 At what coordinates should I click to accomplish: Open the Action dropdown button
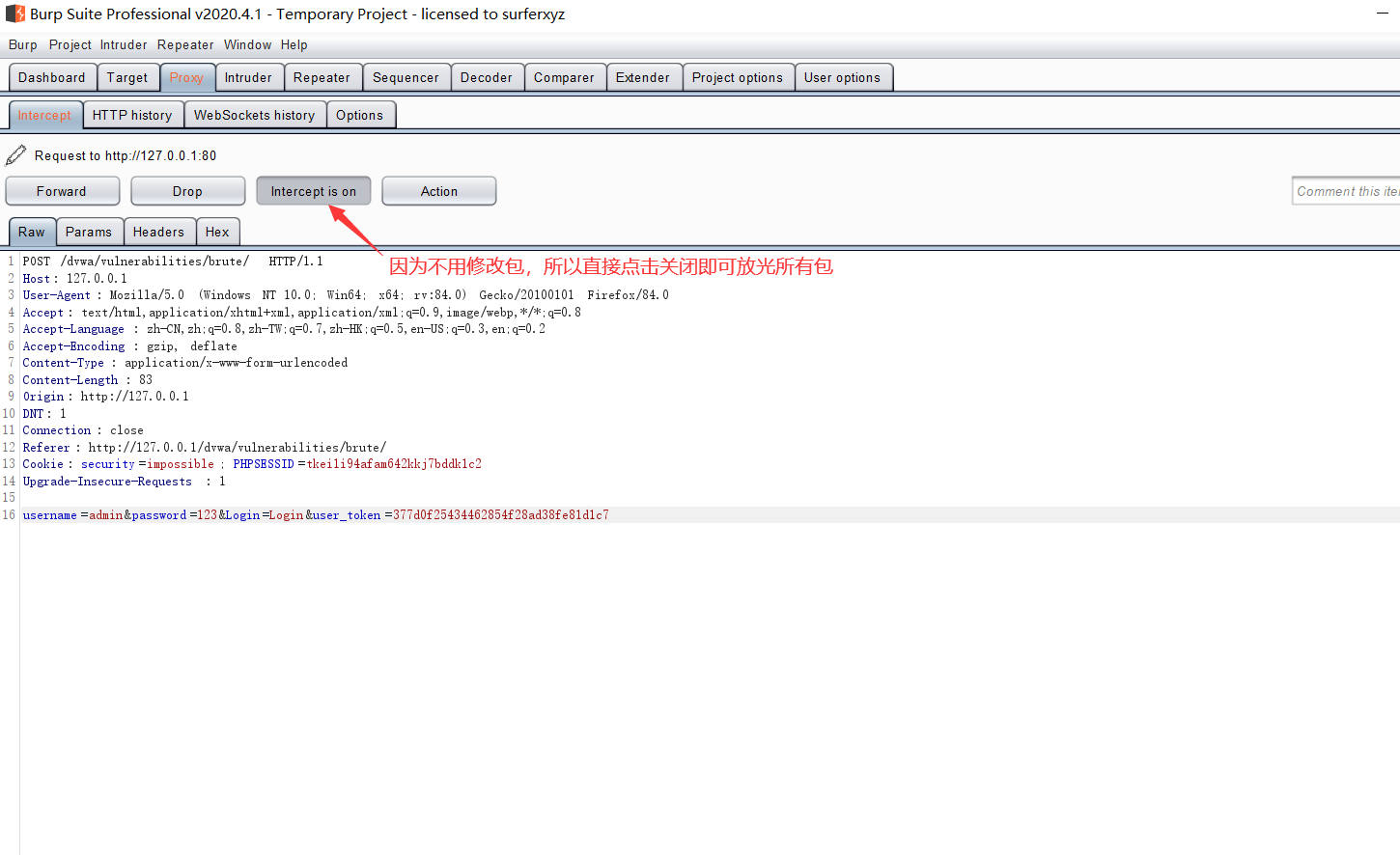tap(439, 191)
